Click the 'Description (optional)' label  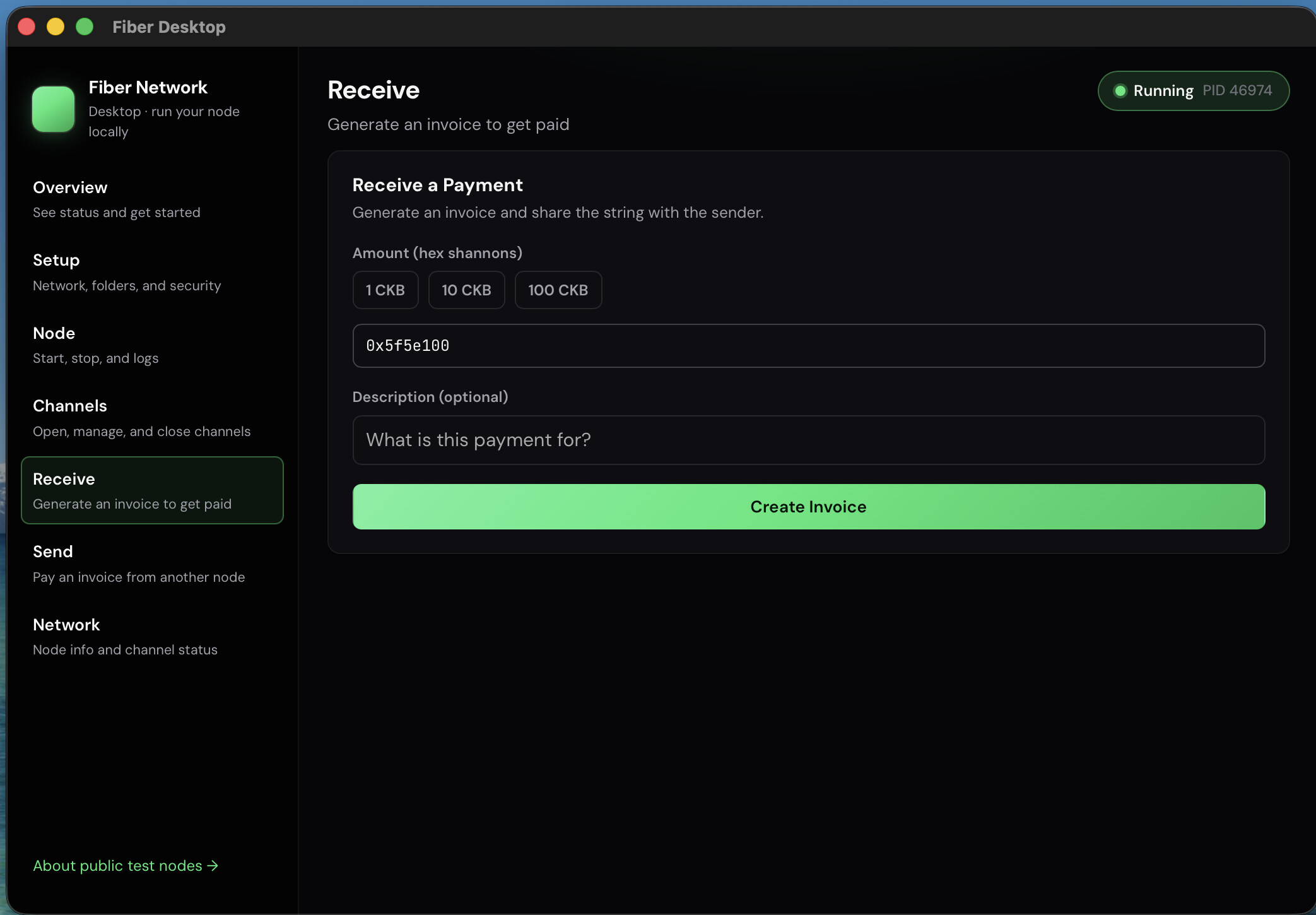430,397
